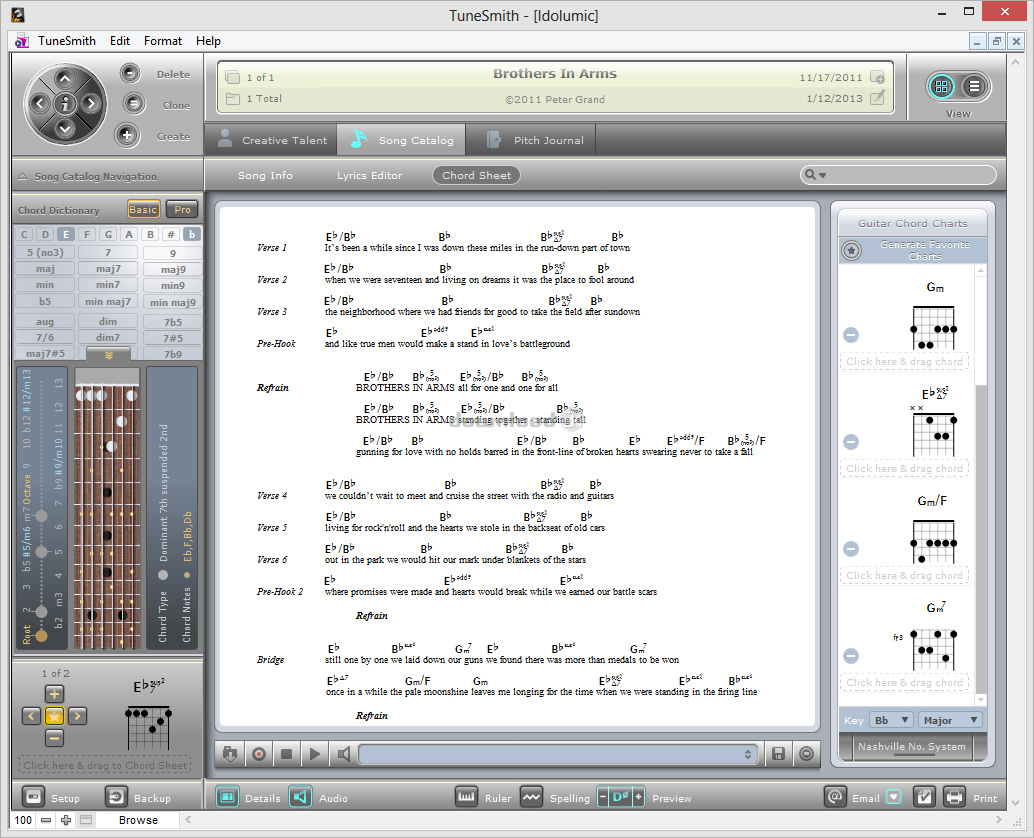
Task: Open the Major scale dropdown
Action: 950,720
